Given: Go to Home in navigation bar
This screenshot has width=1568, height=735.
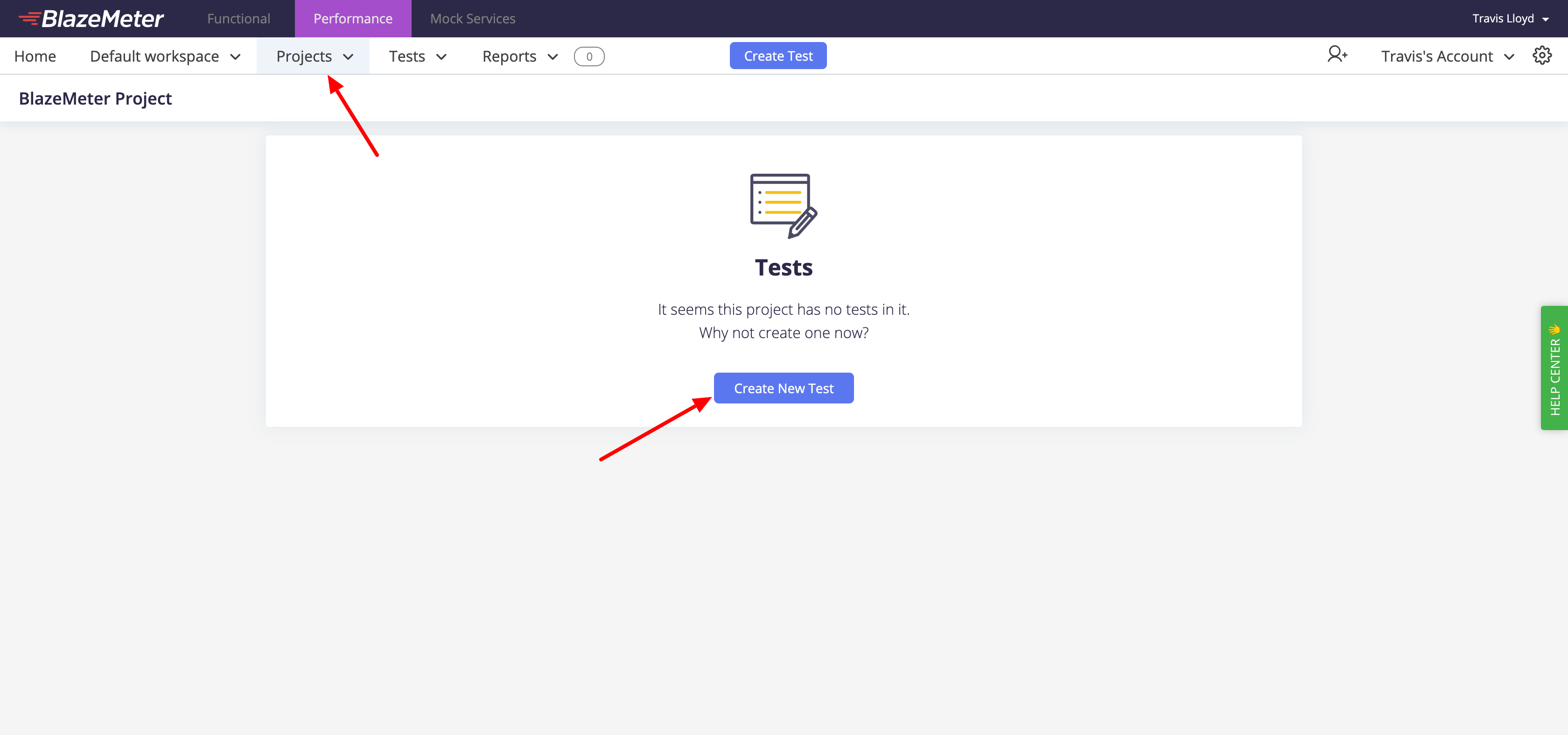Looking at the screenshot, I should (x=35, y=57).
